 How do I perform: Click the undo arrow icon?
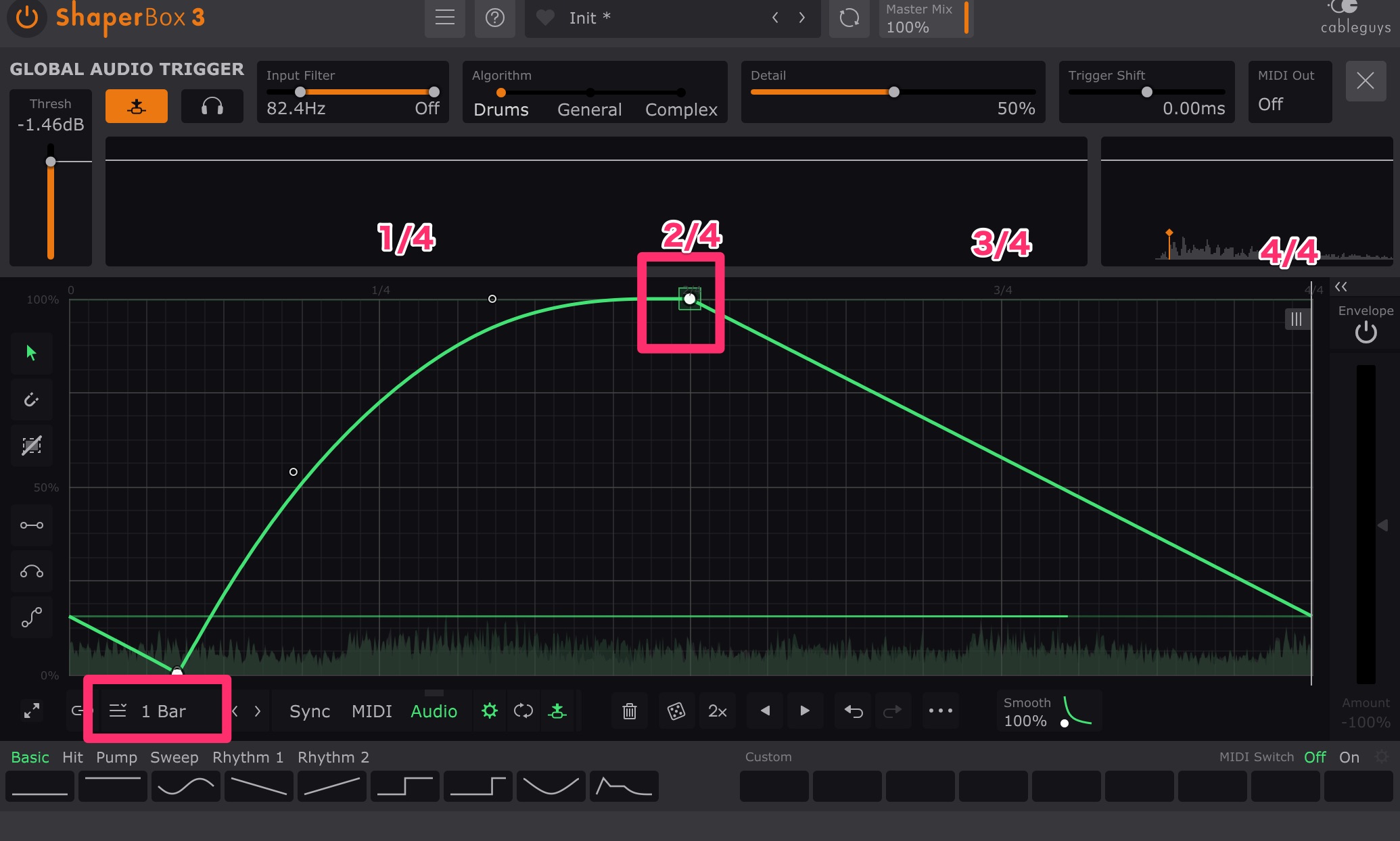coord(854,711)
